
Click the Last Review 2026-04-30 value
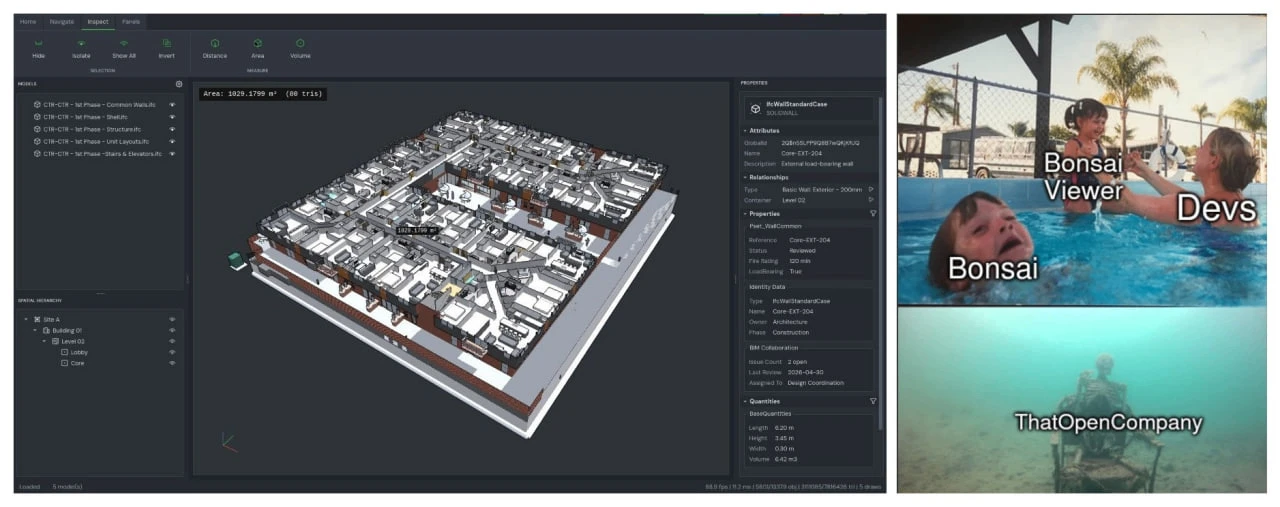pos(808,371)
